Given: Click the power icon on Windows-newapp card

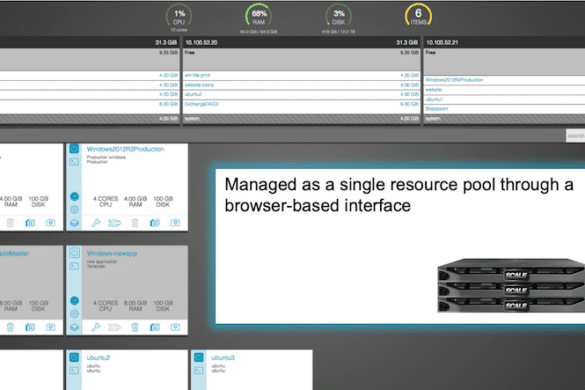Looking at the screenshot, I should [74, 253].
